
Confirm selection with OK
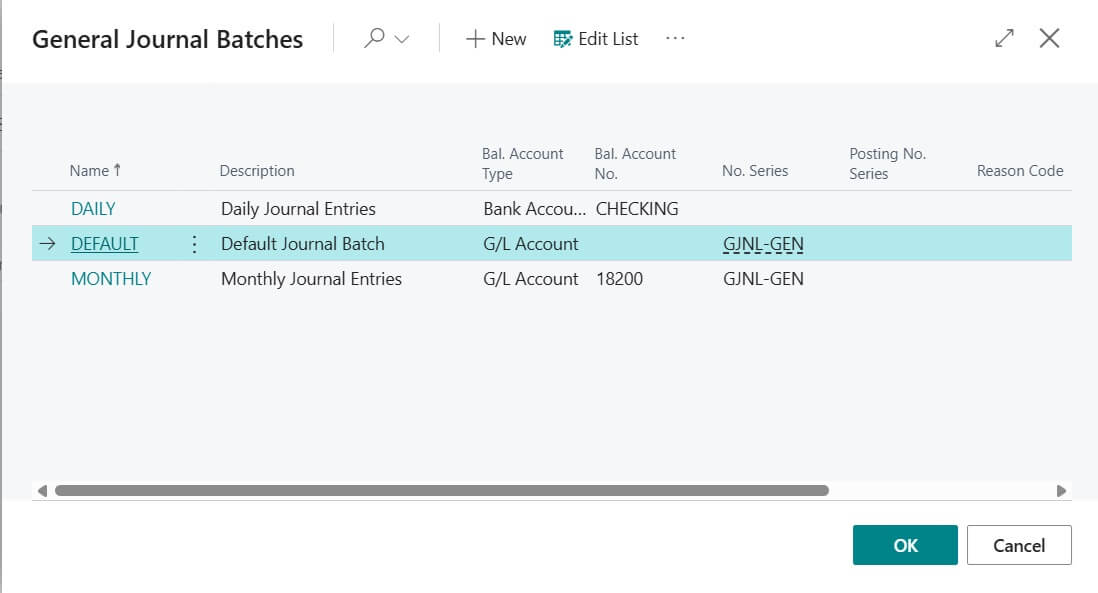tap(904, 545)
